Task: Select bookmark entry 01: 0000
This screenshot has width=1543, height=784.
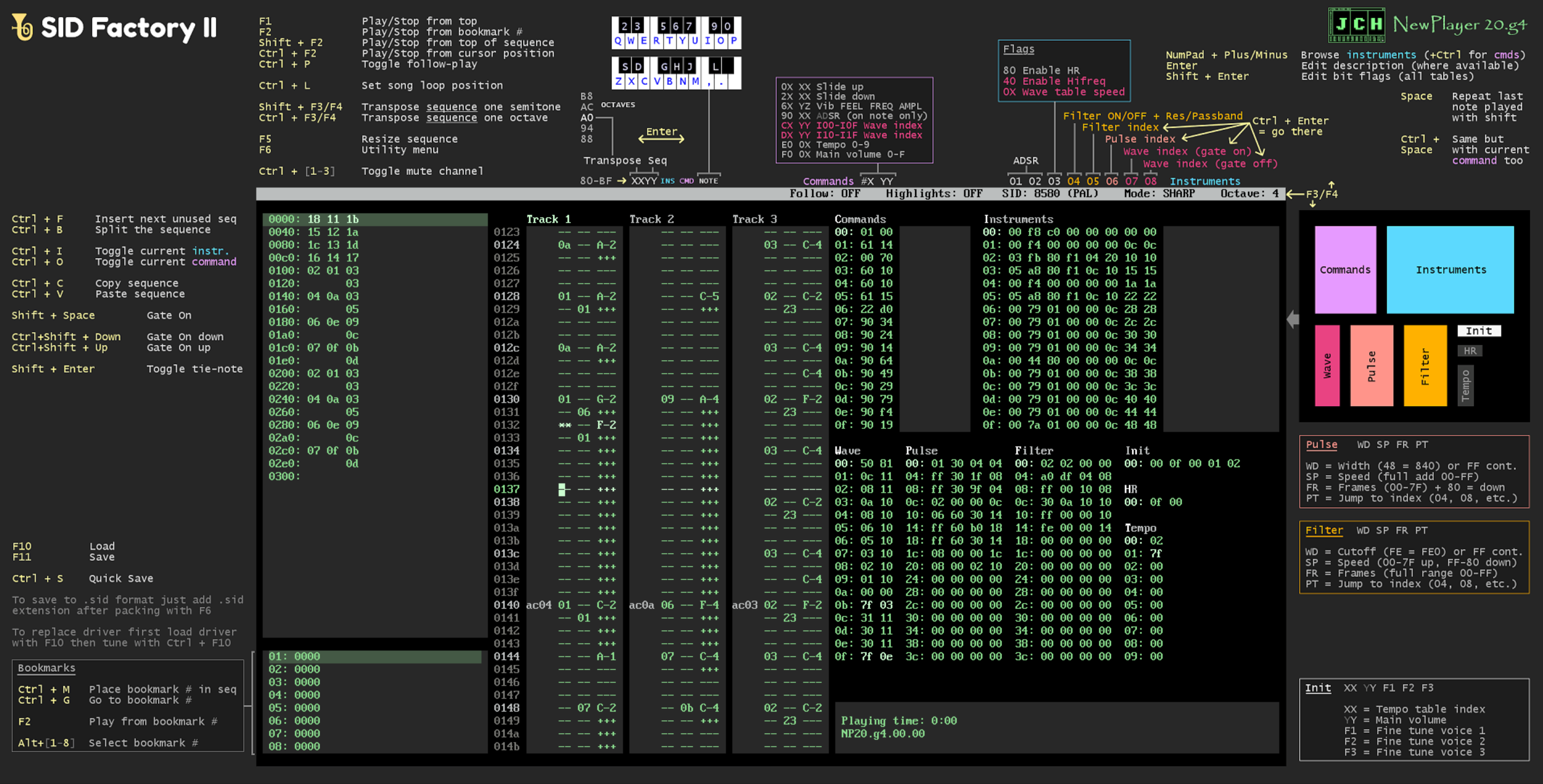Action: [374, 656]
